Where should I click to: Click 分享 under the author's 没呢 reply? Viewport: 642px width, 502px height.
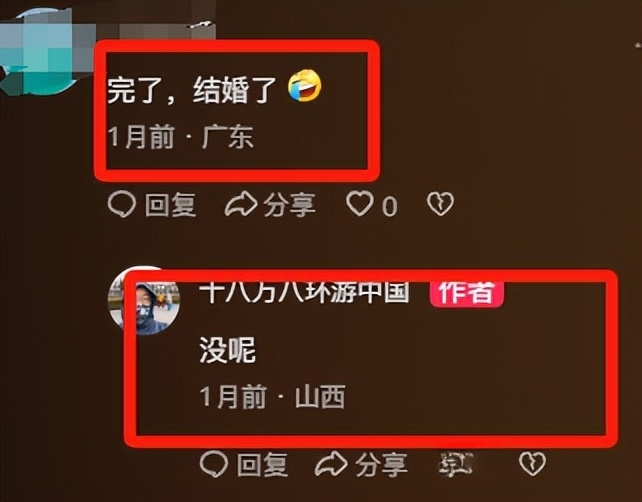tap(381, 465)
